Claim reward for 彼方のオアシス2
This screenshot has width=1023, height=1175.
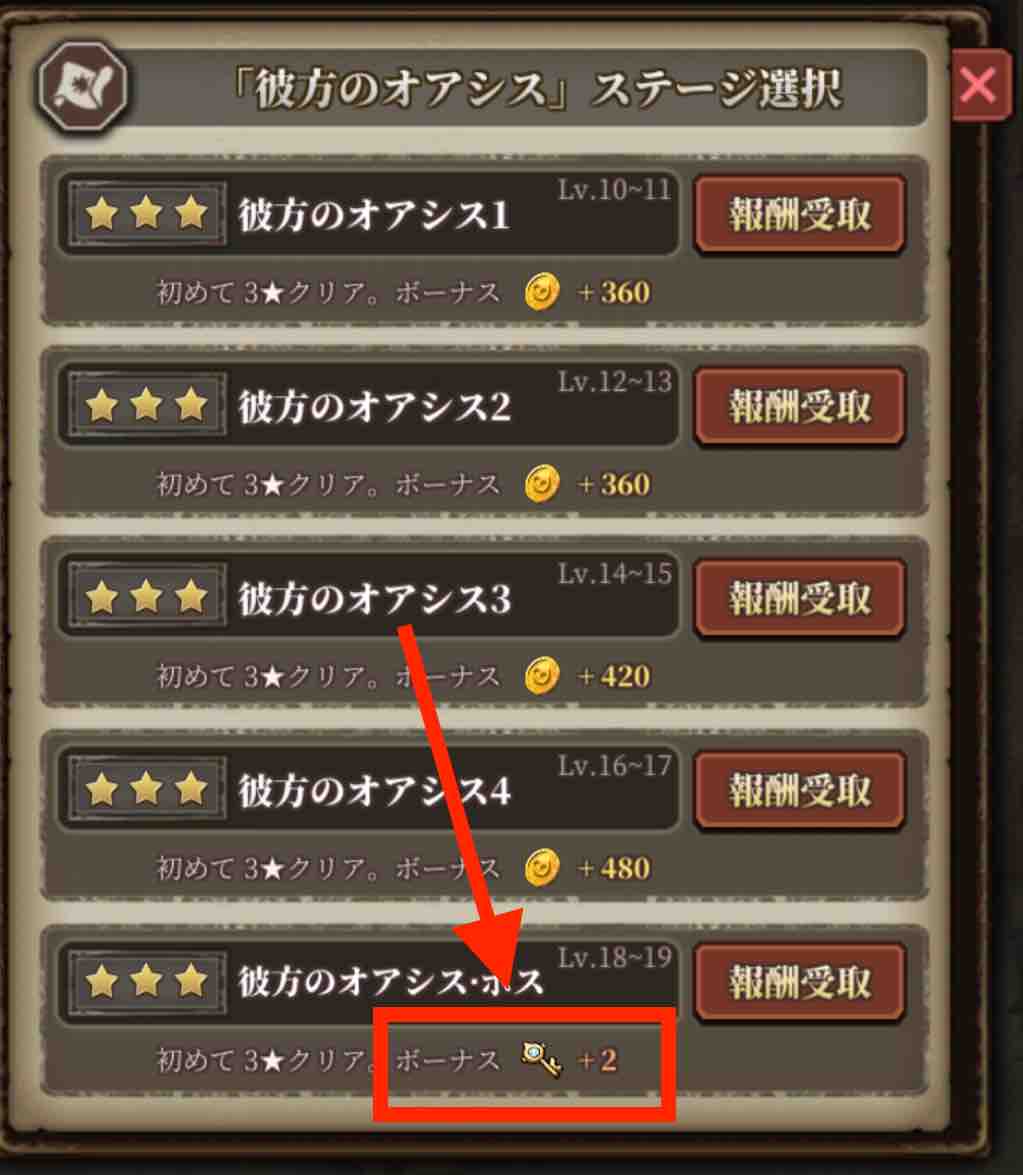(x=800, y=407)
